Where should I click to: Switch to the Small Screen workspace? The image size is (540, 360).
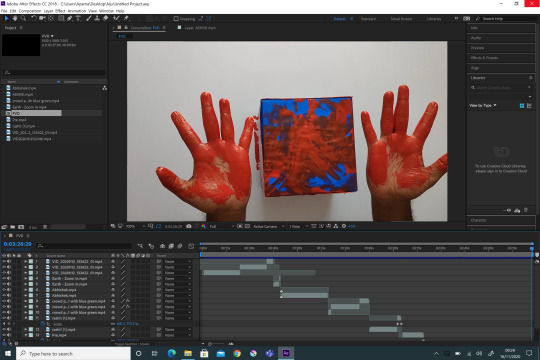tap(401, 19)
